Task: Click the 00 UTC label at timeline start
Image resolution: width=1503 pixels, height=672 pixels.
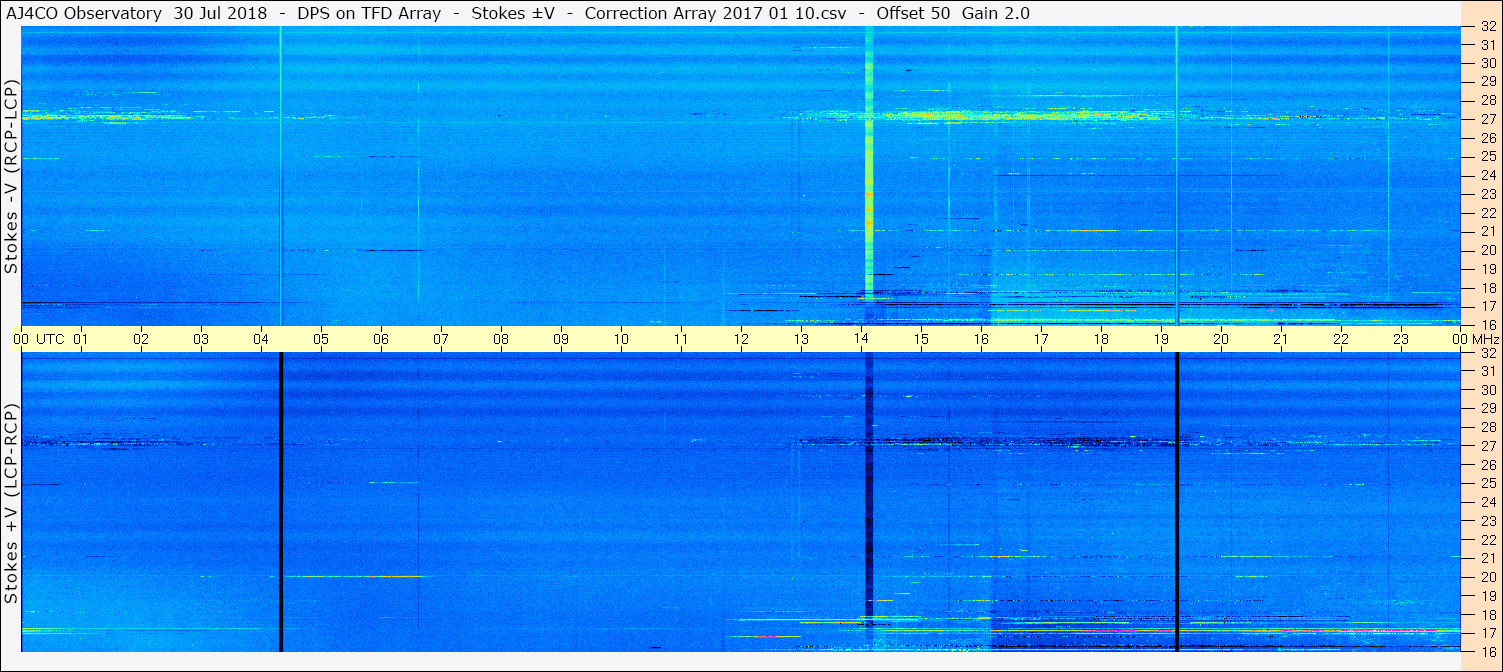Action: point(39,339)
